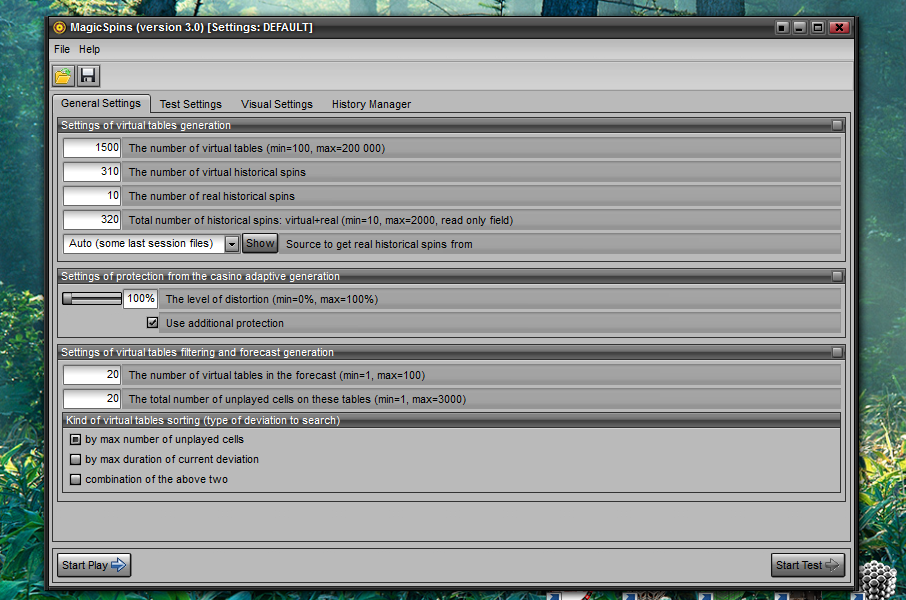Screen dimensions: 906x600
Task: Go to the History Manager tab
Action: click(x=372, y=104)
